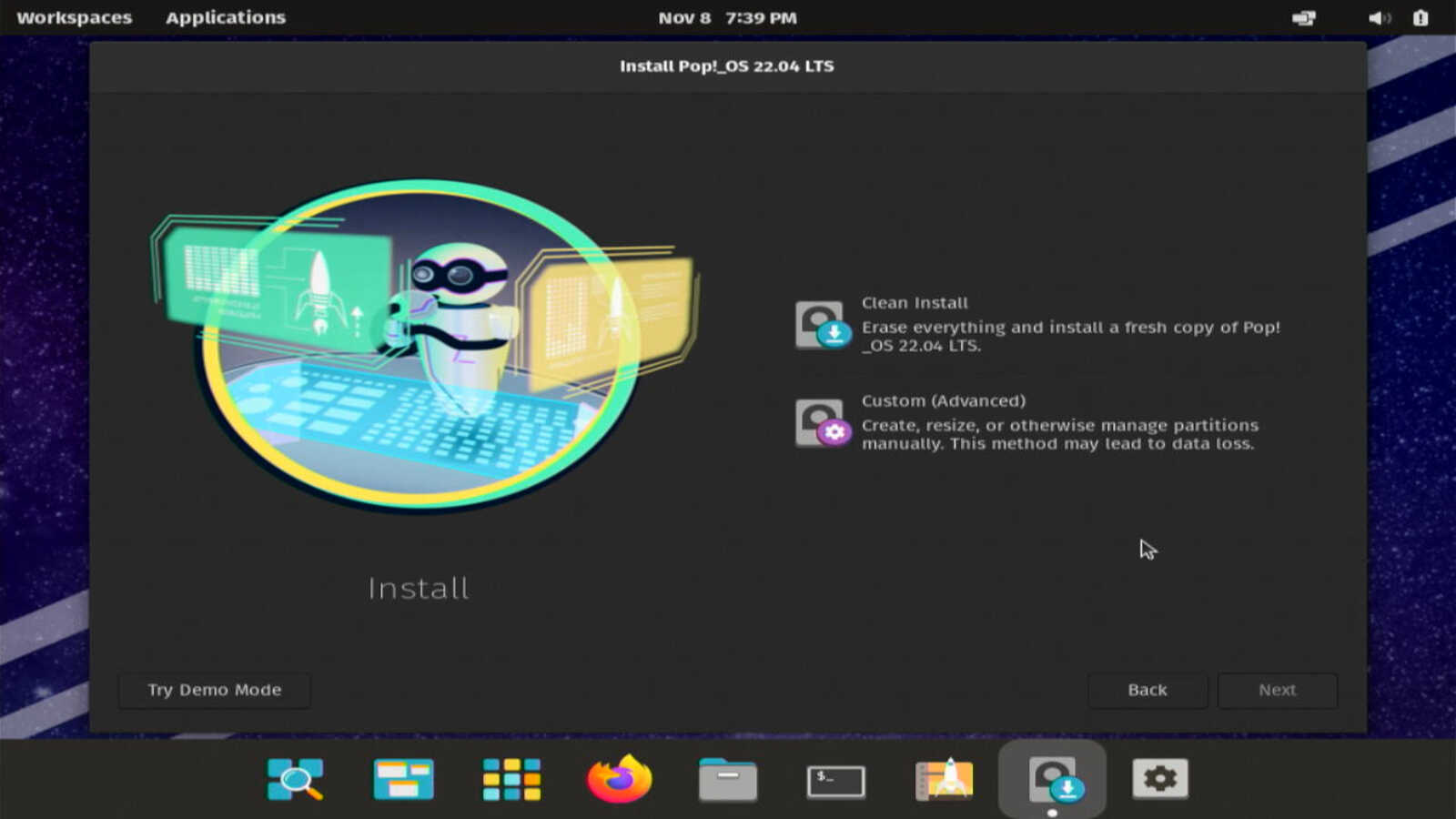Open the battery status icon in top bar
This screenshot has width=1456, height=819.
(x=1421, y=18)
